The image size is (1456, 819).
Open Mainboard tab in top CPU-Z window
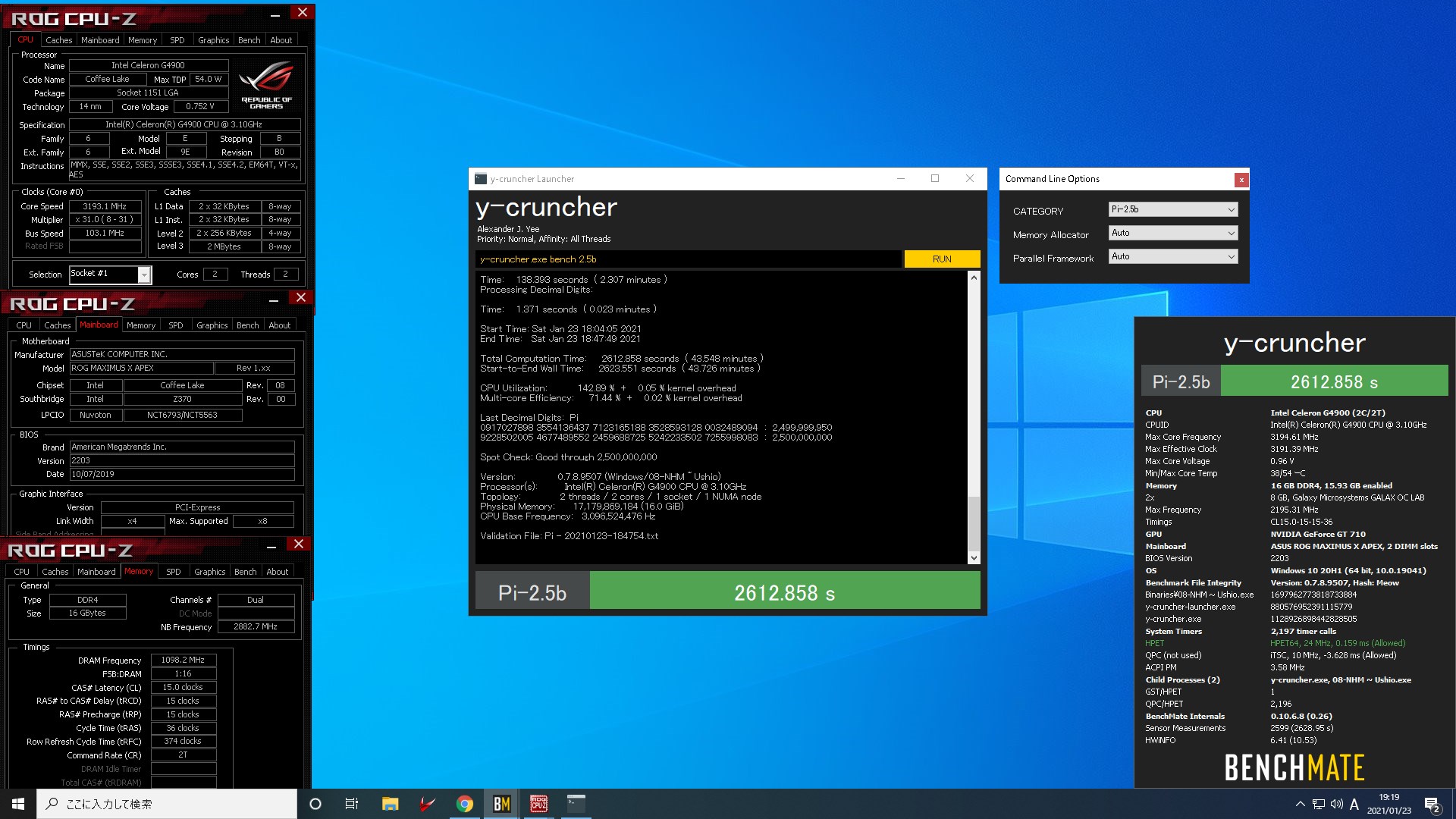coord(100,40)
